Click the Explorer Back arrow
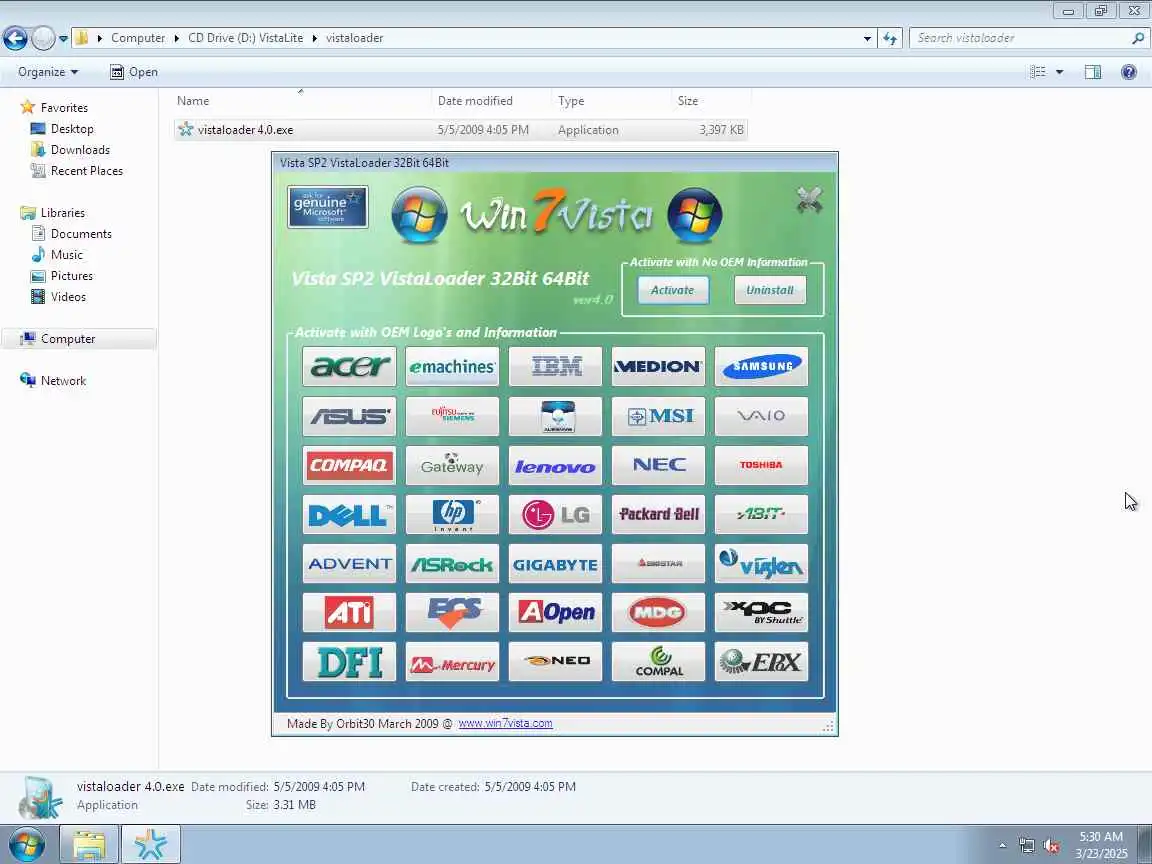Image resolution: width=1152 pixels, height=864 pixels. [15, 38]
